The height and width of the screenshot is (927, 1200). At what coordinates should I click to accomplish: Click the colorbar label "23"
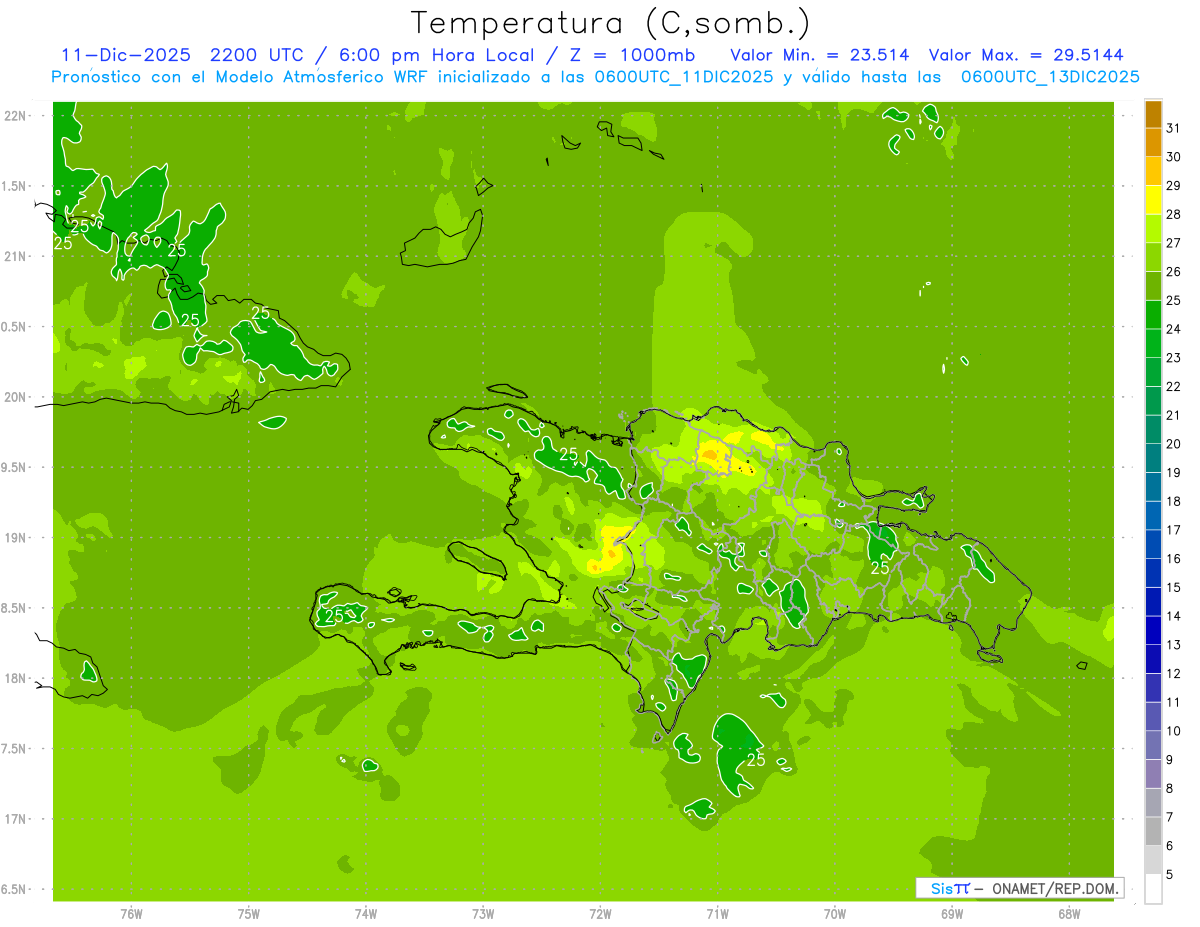(x=1173, y=357)
